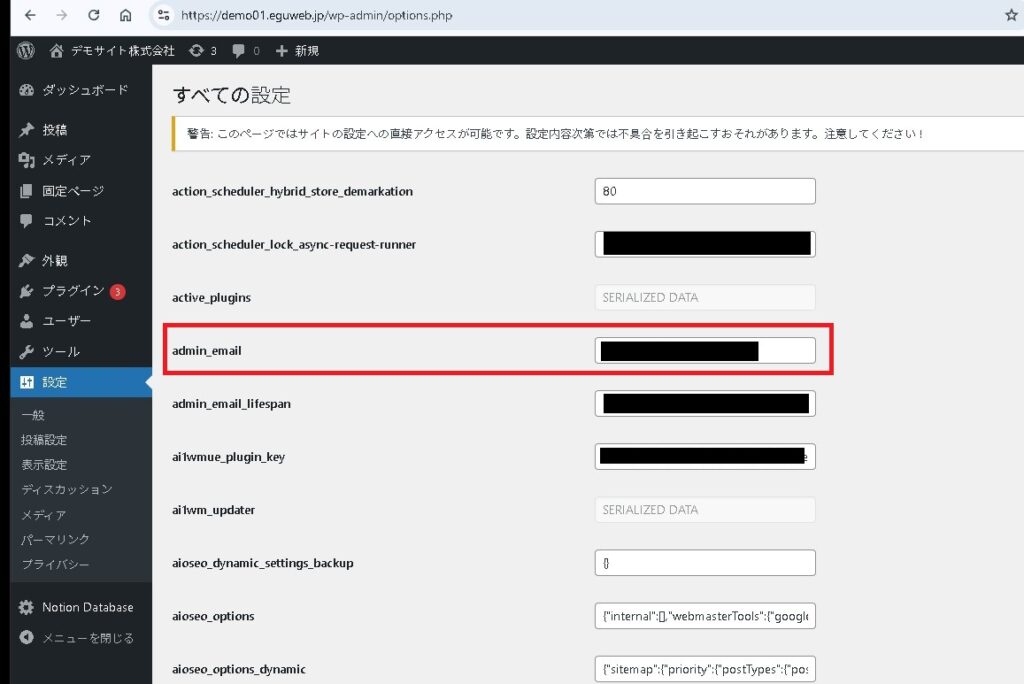Image resolution: width=1024 pixels, height=684 pixels.
Task: Click the 新規 button in admin bar
Action: [297, 50]
